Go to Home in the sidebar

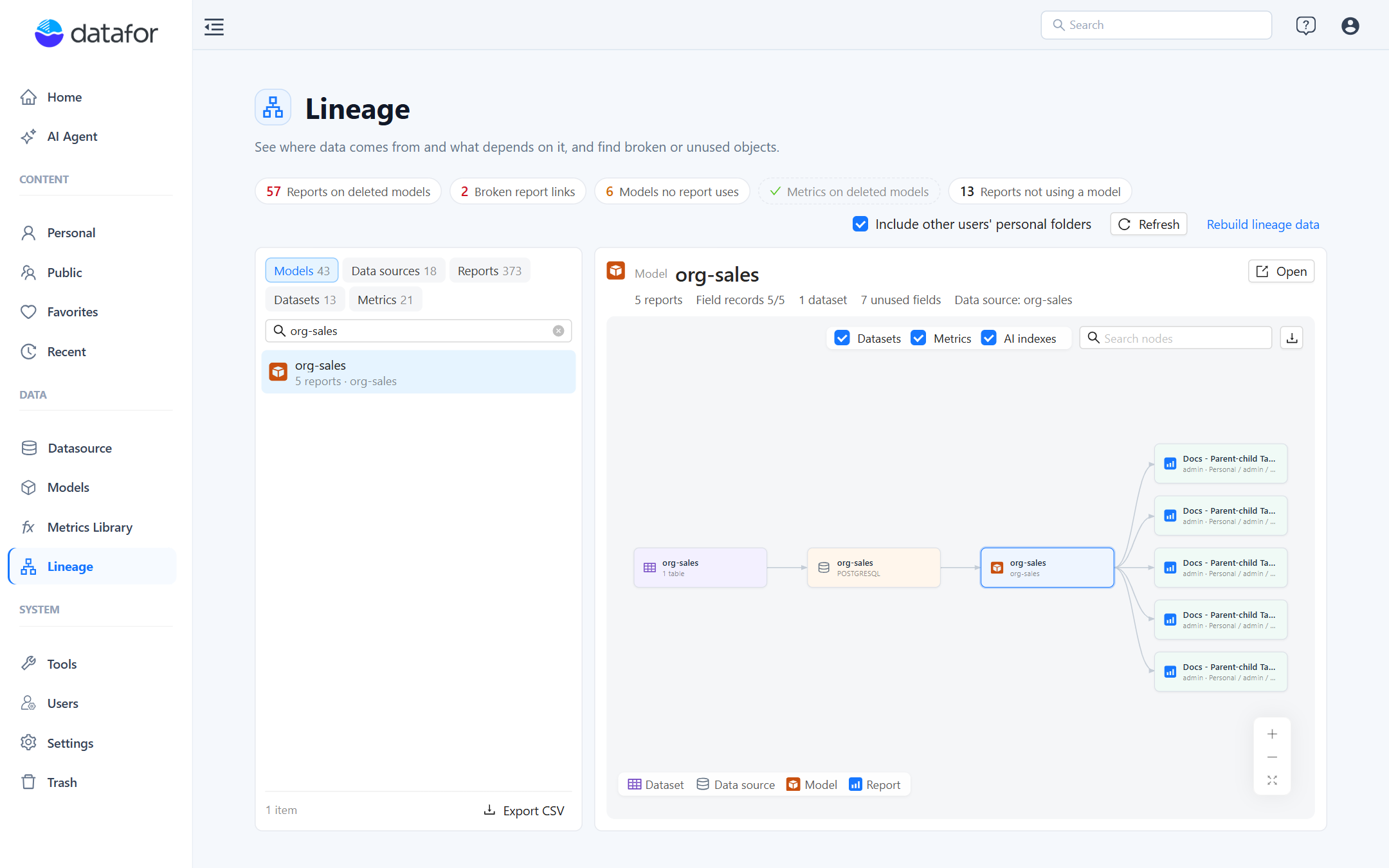click(92, 97)
